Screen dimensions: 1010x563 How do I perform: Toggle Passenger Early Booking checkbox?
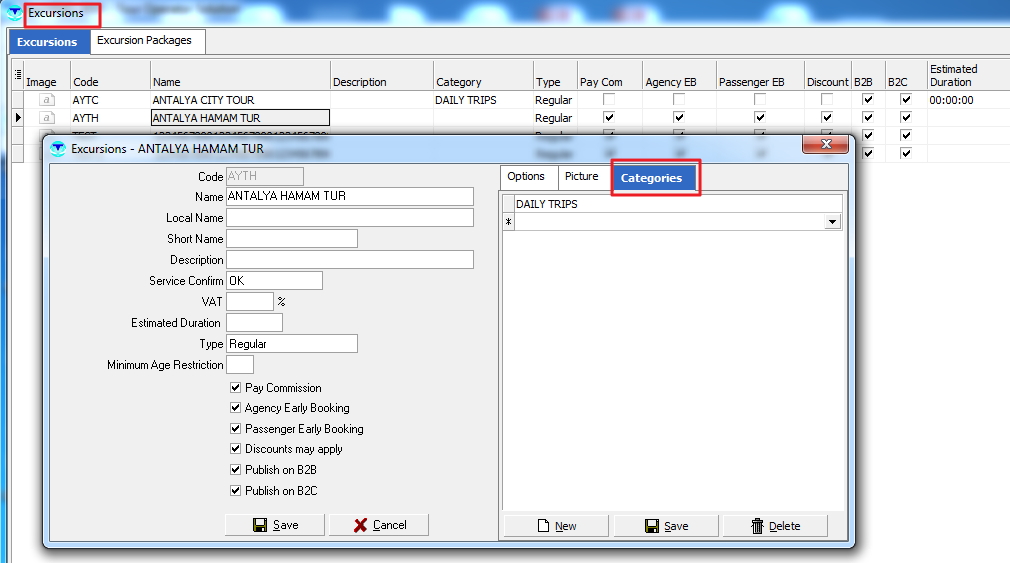pyautogui.click(x=236, y=429)
